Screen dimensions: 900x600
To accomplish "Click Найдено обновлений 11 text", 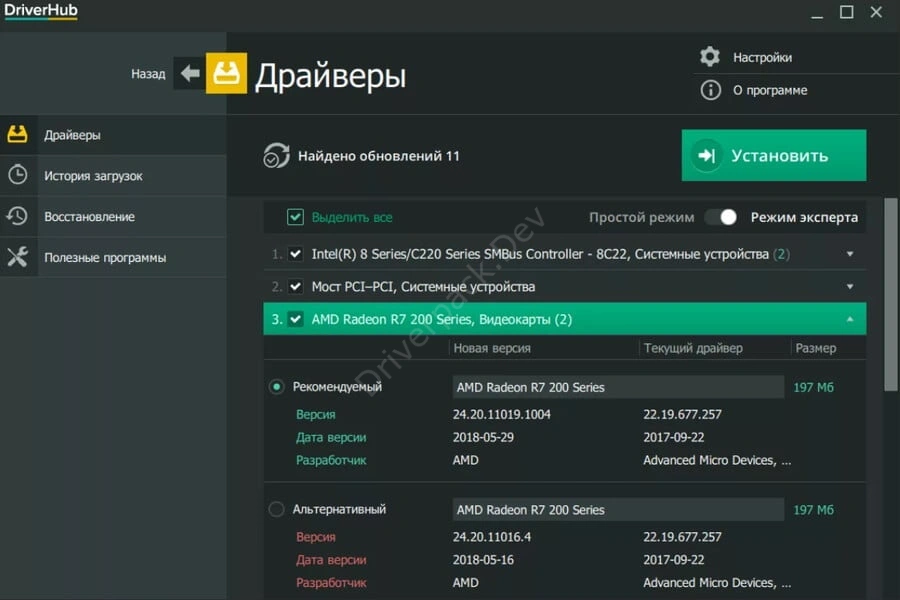I will (378, 156).
